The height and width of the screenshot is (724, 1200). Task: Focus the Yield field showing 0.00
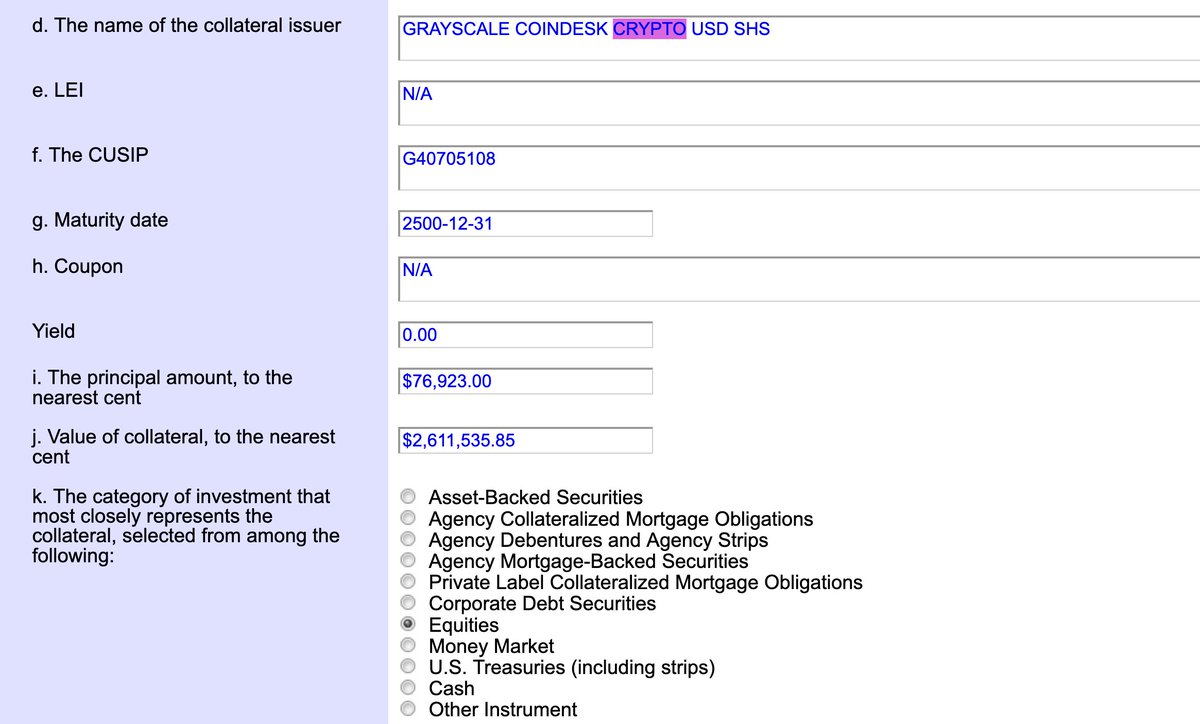[525, 335]
